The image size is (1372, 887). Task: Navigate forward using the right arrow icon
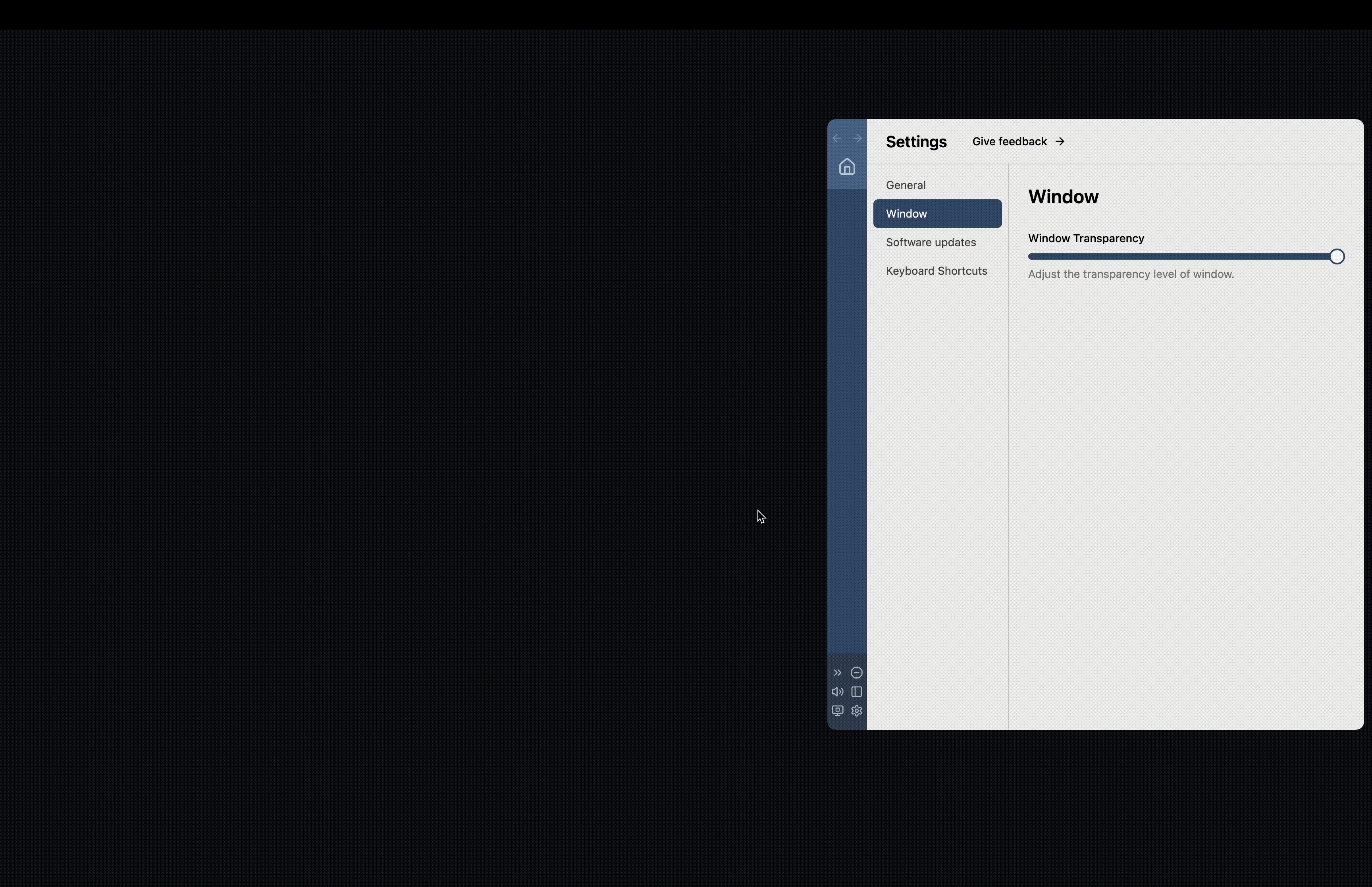click(857, 138)
